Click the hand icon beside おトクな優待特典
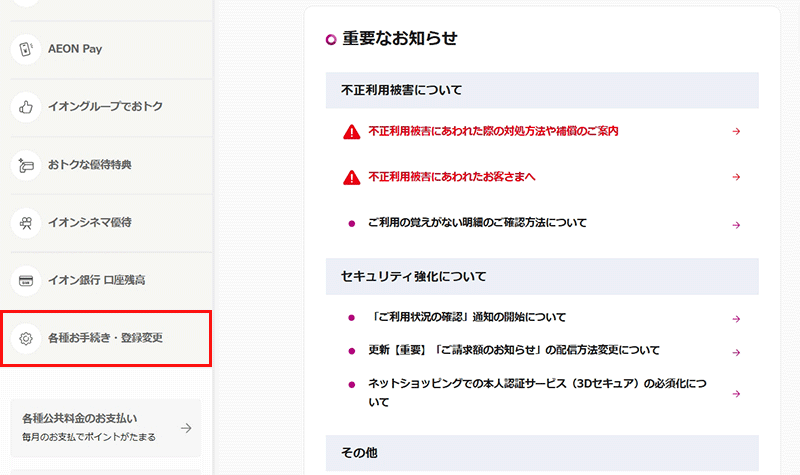The width and height of the screenshot is (800, 475). [x=25, y=164]
